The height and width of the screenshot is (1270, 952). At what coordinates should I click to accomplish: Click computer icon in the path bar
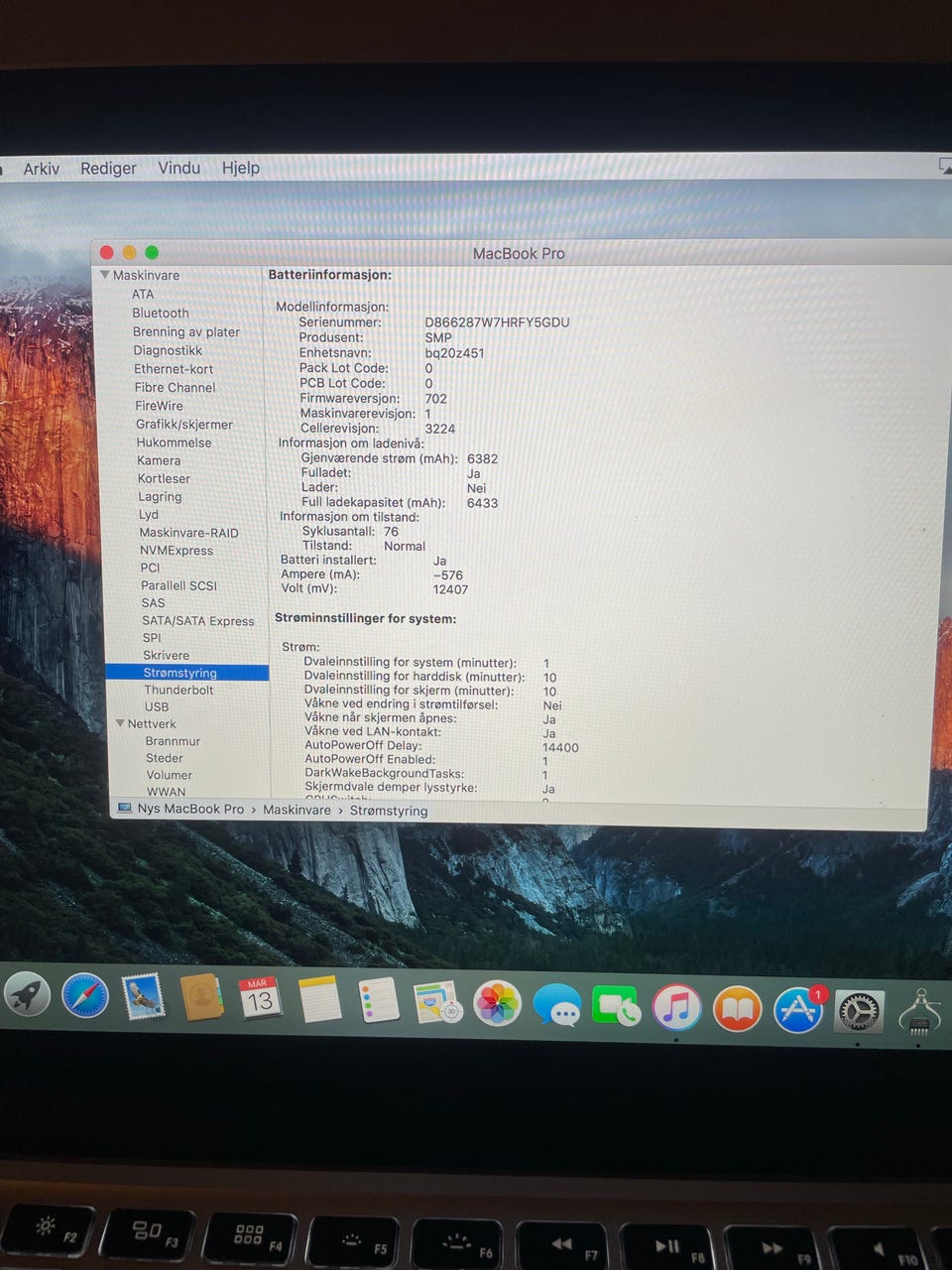(x=125, y=809)
